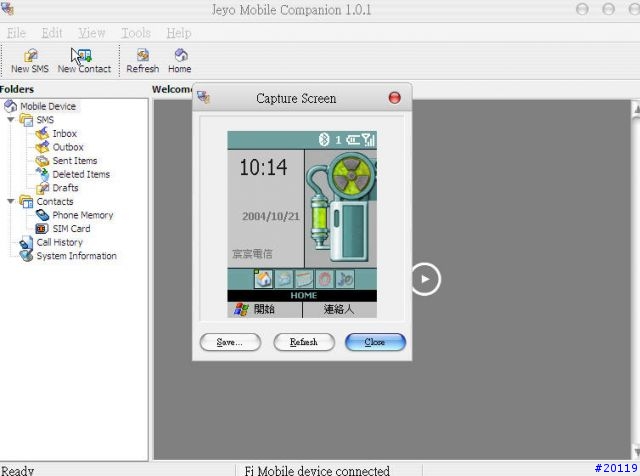Click the music note icon in phone capture
The image size is (640, 476).
pyautogui.click(x=345, y=279)
